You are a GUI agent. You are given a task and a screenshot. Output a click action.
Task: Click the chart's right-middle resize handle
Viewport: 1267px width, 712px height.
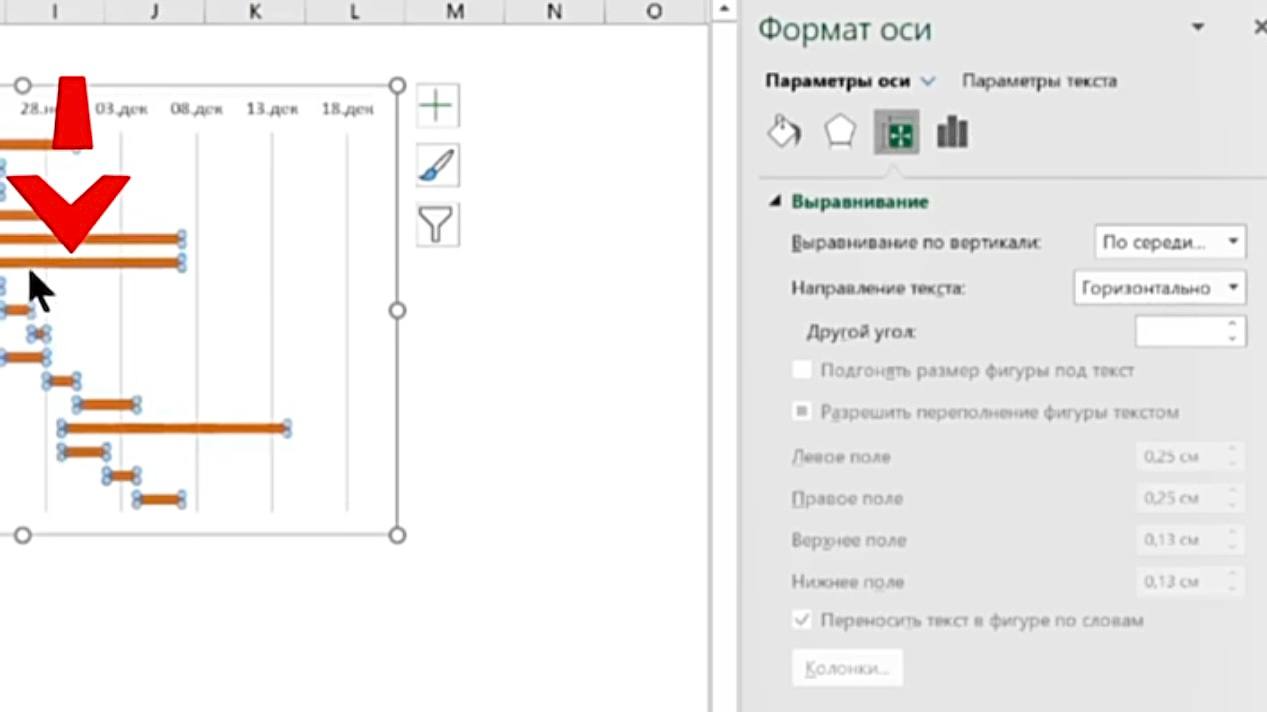[397, 311]
